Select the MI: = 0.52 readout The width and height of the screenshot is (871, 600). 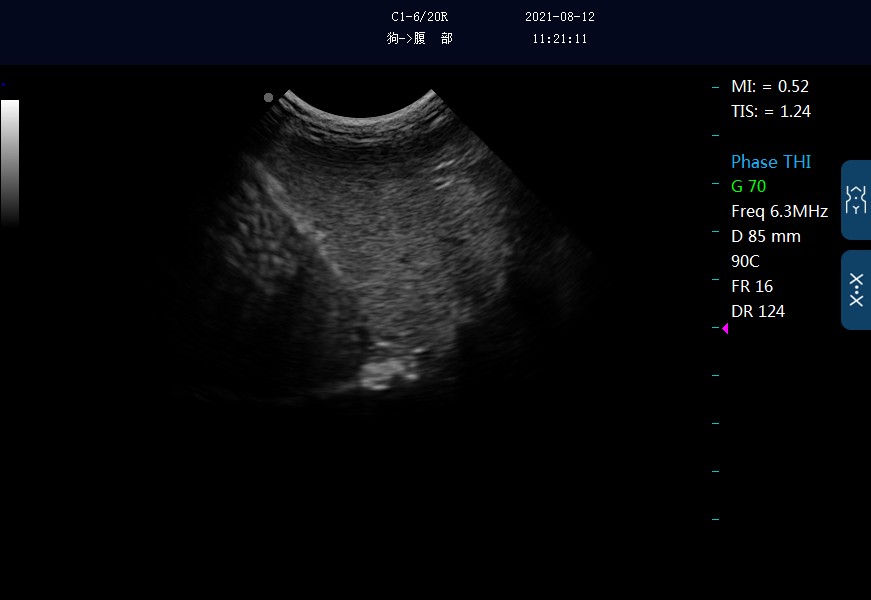tap(769, 86)
